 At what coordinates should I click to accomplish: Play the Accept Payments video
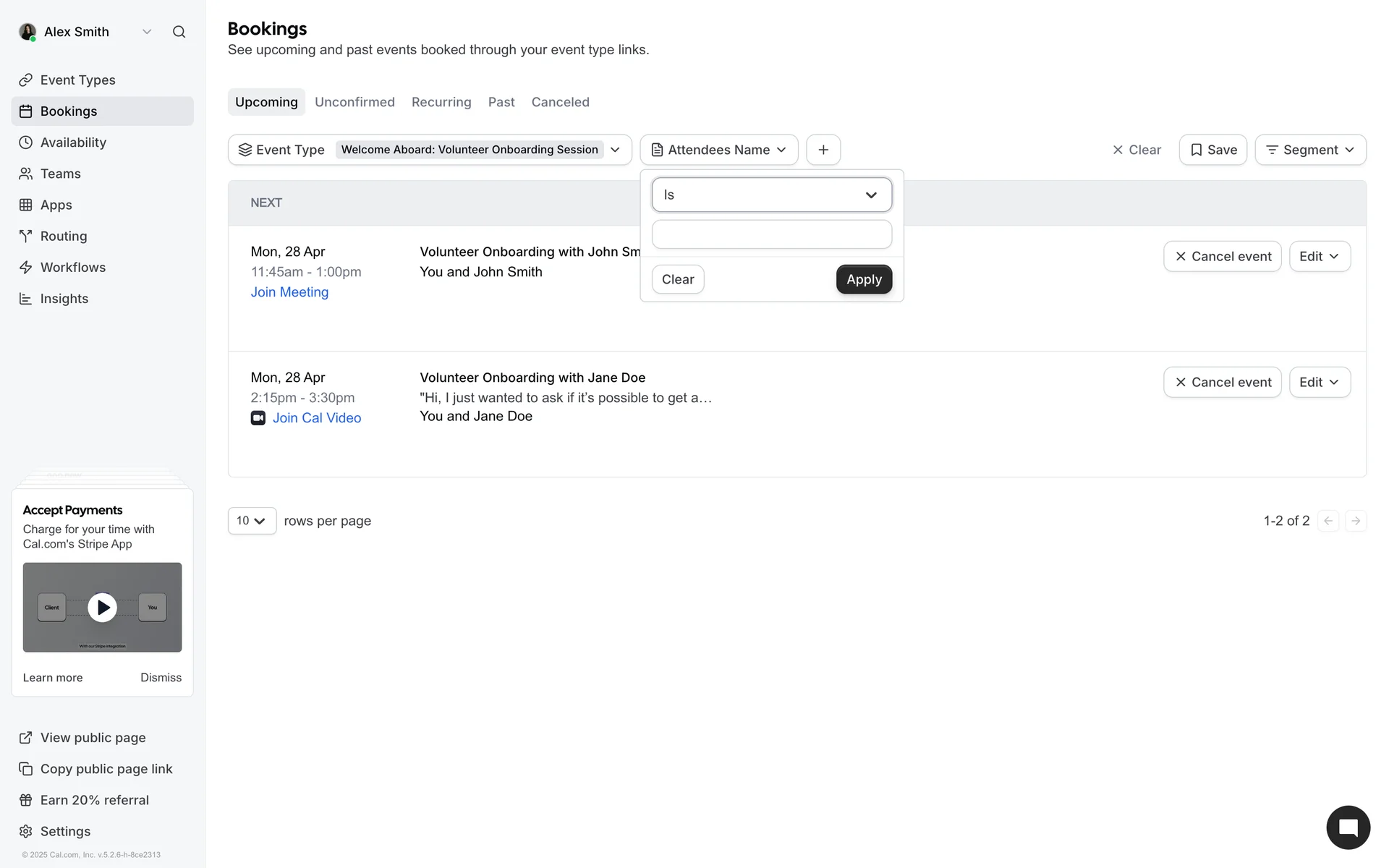(102, 608)
